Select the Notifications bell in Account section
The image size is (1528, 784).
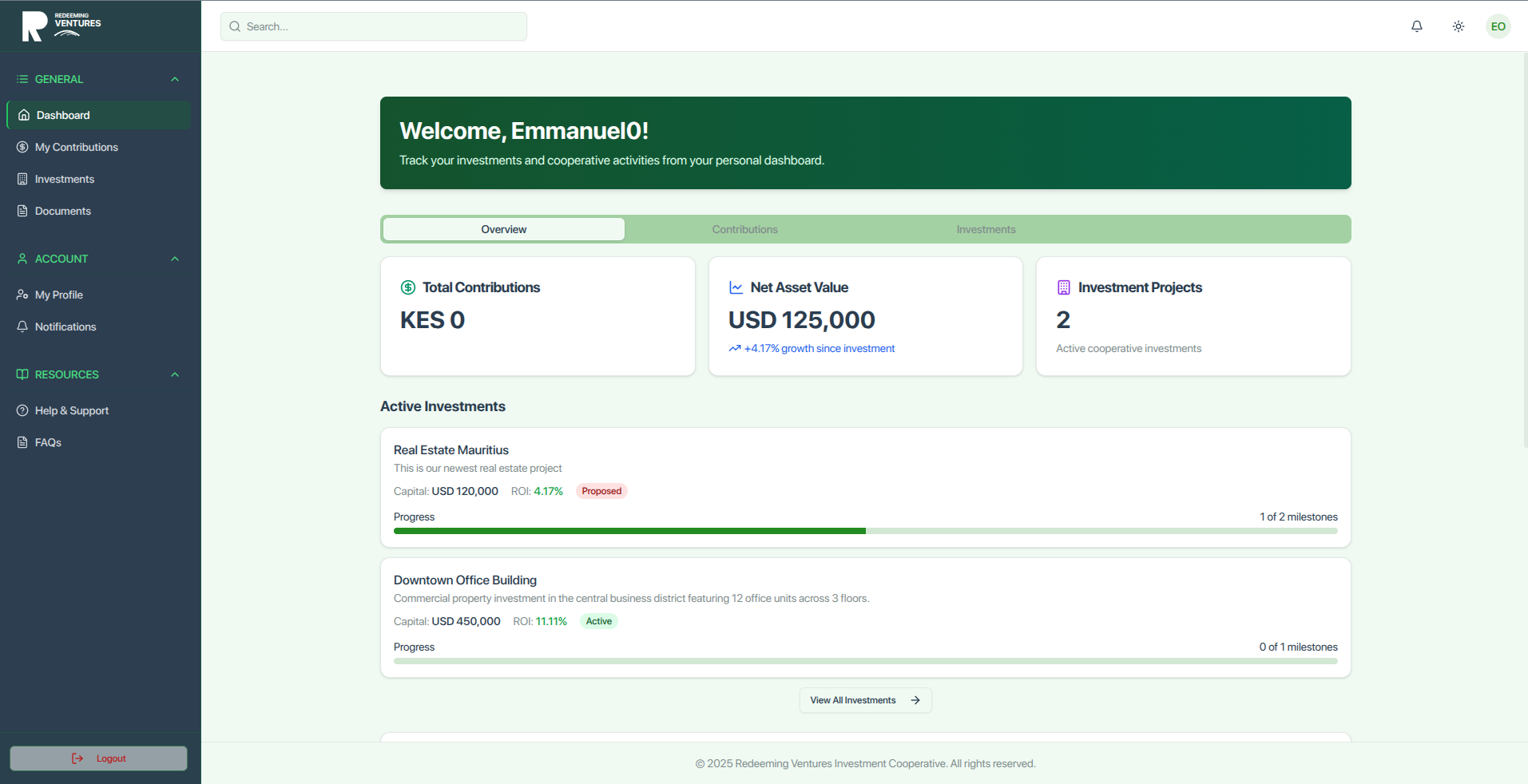click(x=22, y=327)
